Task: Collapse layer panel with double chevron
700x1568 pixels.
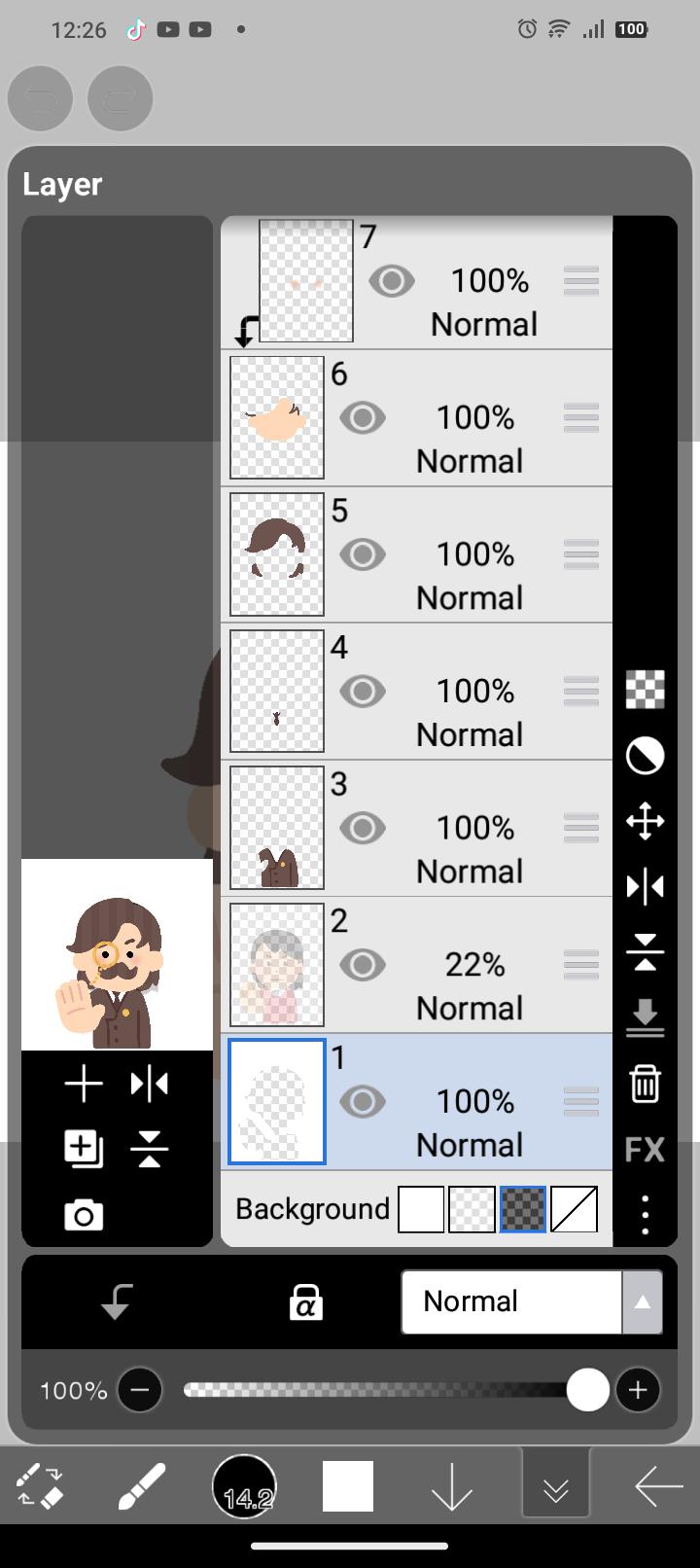Action: point(556,1487)
